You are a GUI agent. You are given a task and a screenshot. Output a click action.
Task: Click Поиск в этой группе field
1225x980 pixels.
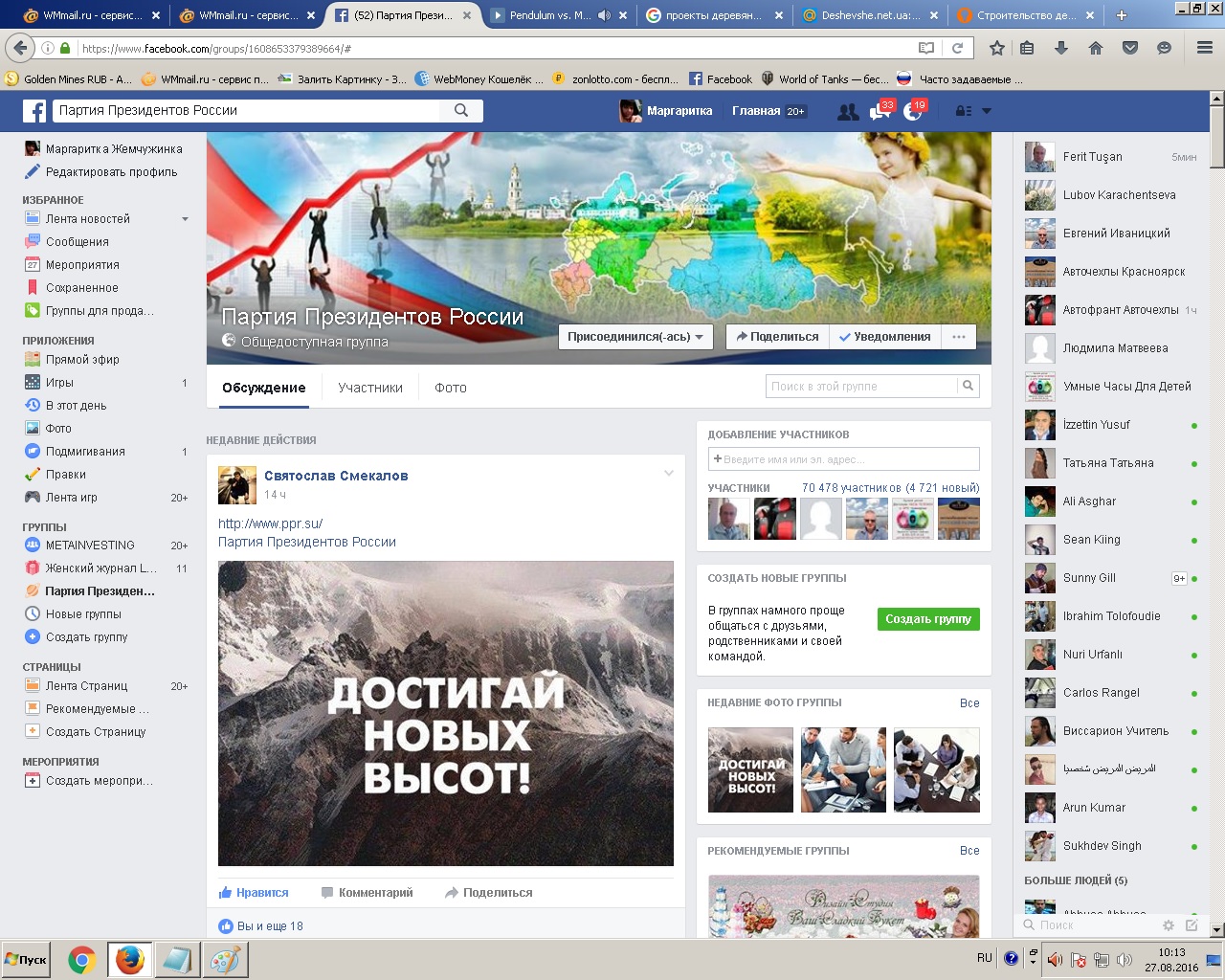coord(862,386)
